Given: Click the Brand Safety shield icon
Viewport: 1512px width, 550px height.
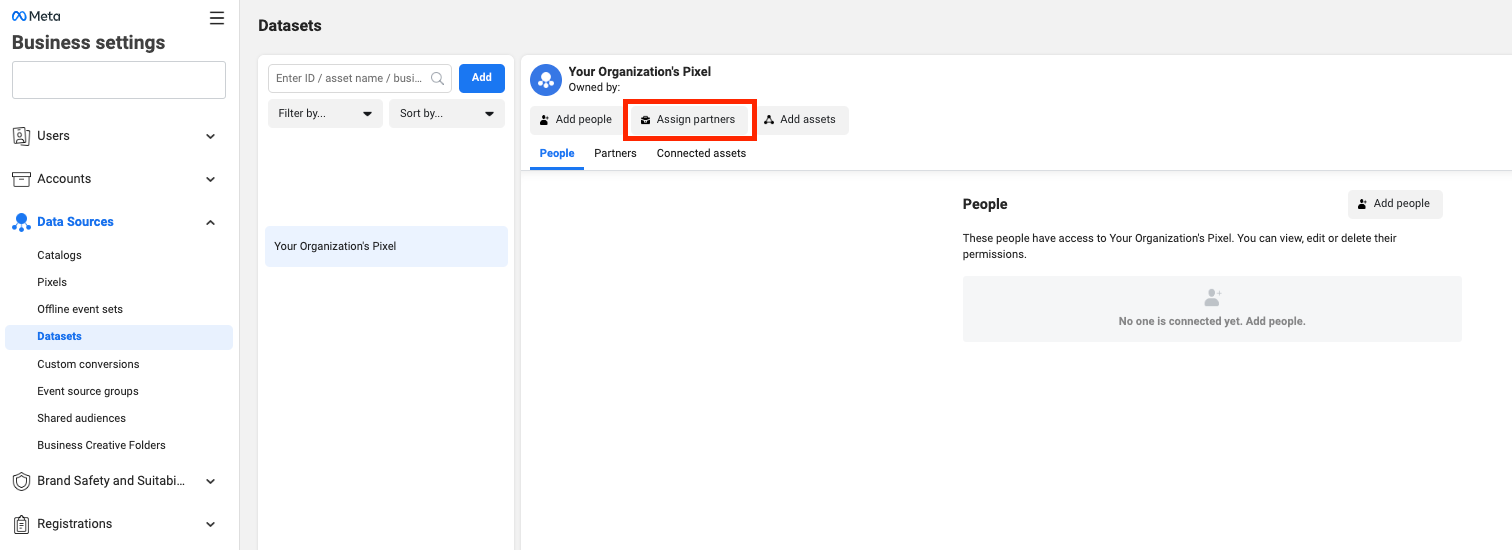Looking at the screenshot, I should tap(21, 481).
